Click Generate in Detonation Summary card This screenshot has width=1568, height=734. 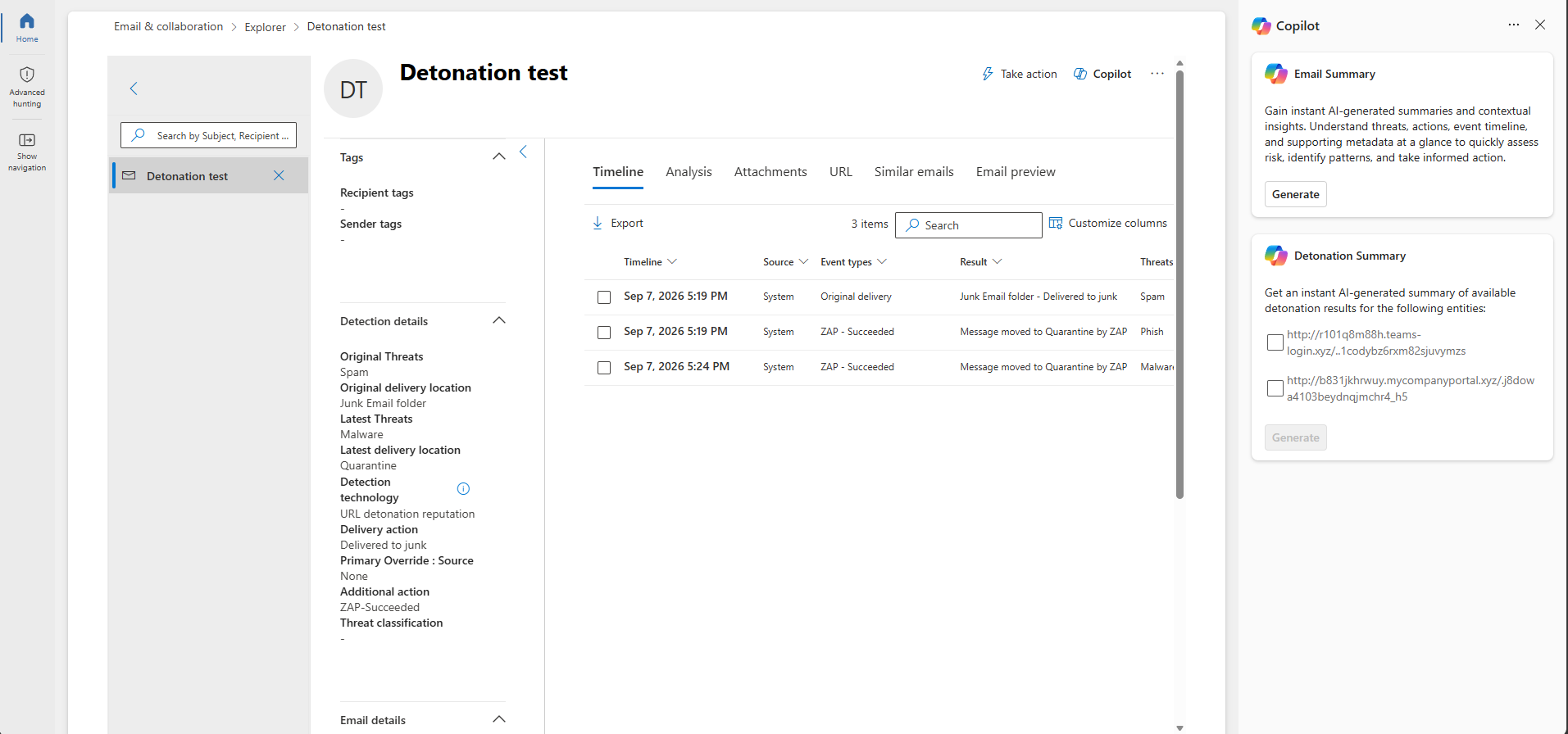[x=1296, y=437]
